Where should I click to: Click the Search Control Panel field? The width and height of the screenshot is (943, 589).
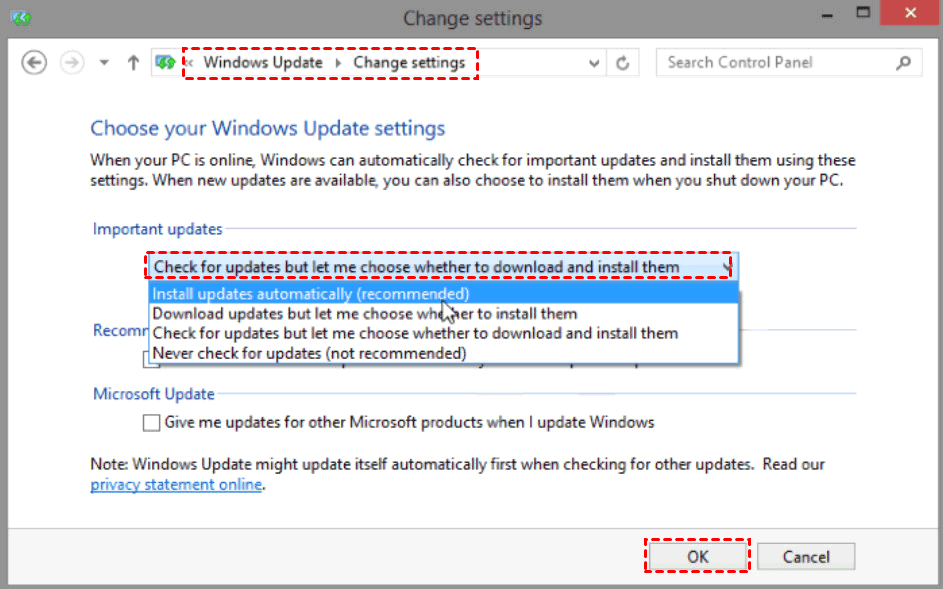coord(789,63)
